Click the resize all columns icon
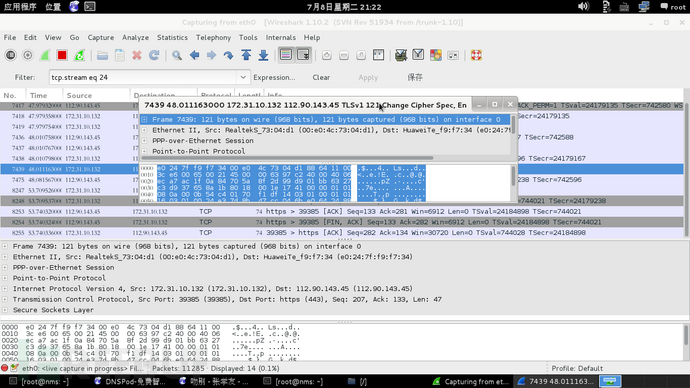Image resolution: width=690 pixels, height=388 pixels. tap(378, 55)
